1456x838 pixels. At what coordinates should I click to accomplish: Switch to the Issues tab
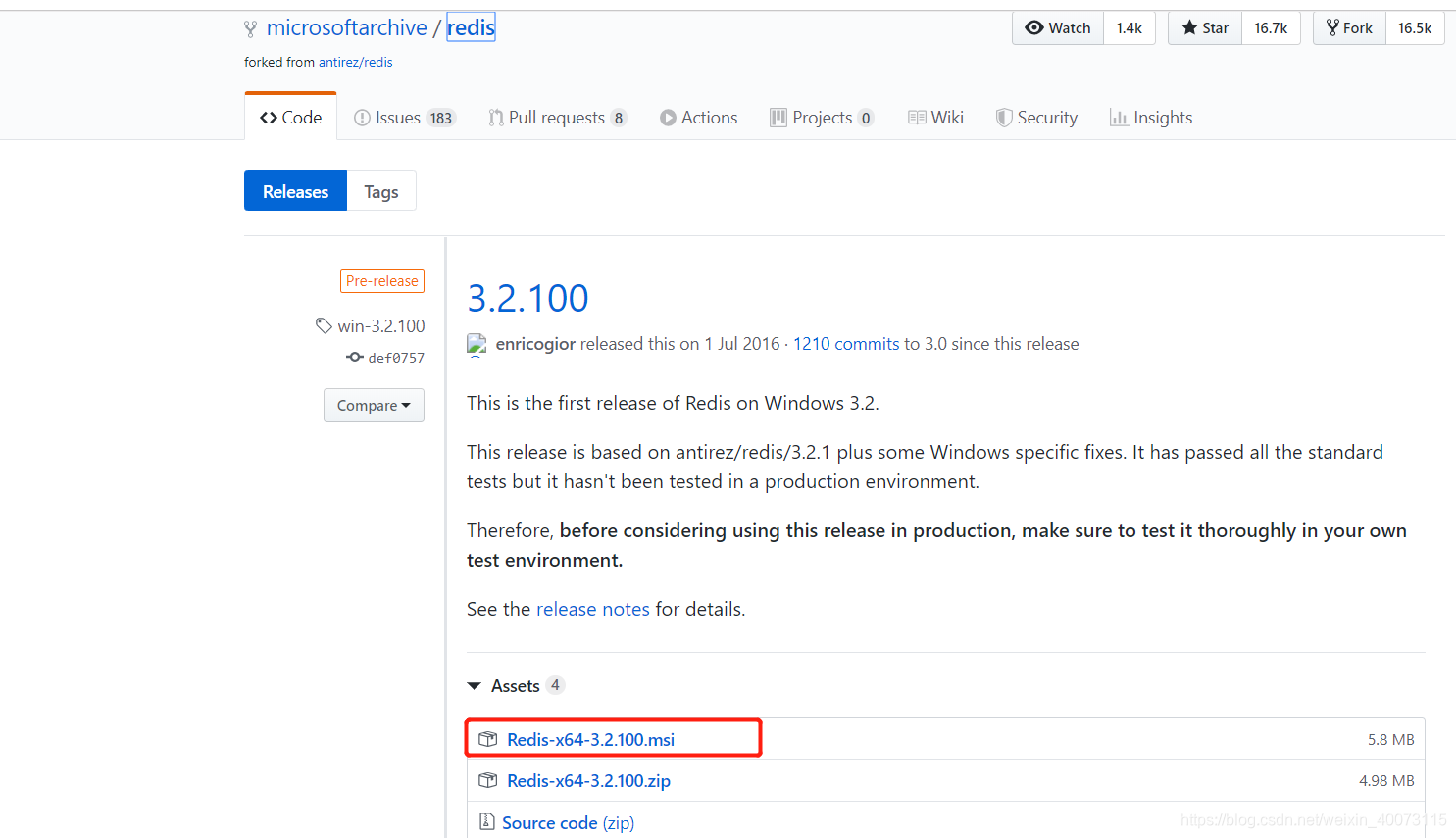[404, 118]
